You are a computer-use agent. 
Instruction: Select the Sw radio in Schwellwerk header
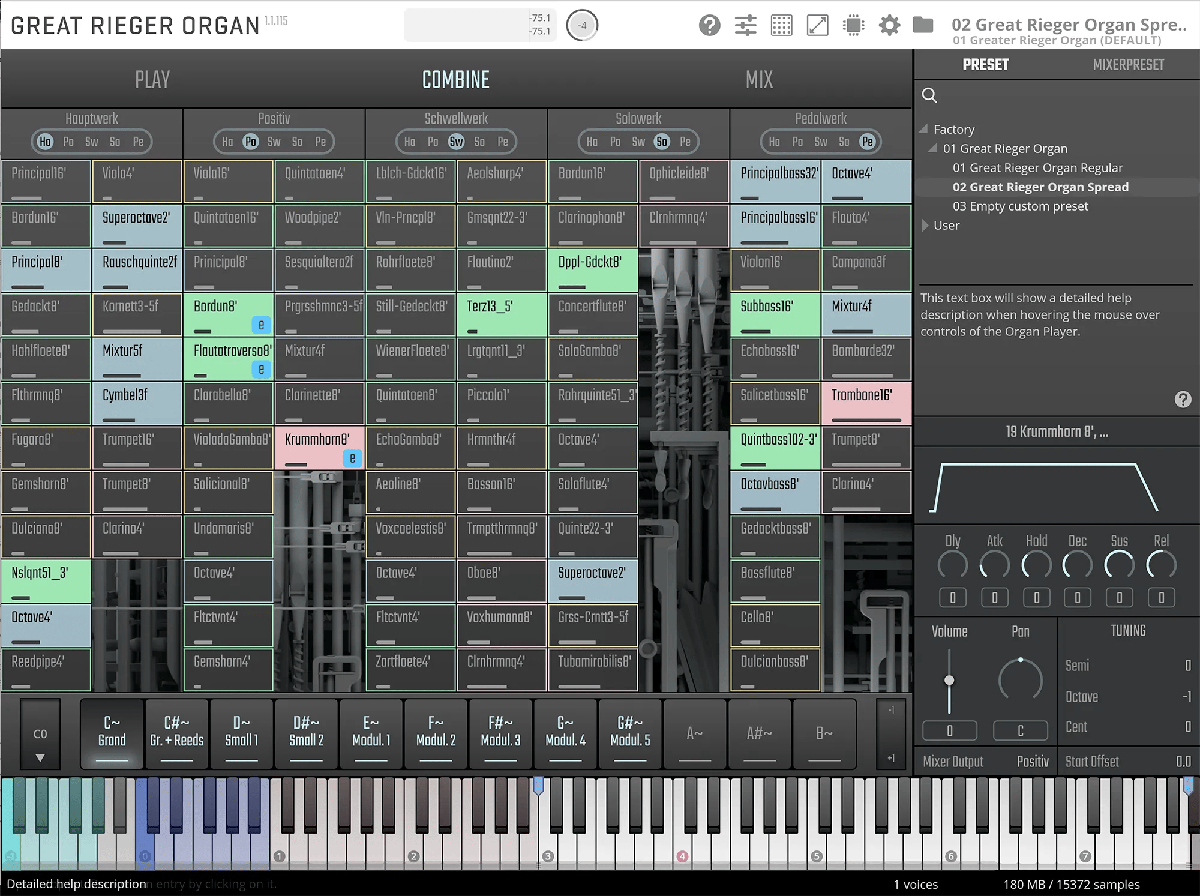pyautogui.click(x=457, y=142)
